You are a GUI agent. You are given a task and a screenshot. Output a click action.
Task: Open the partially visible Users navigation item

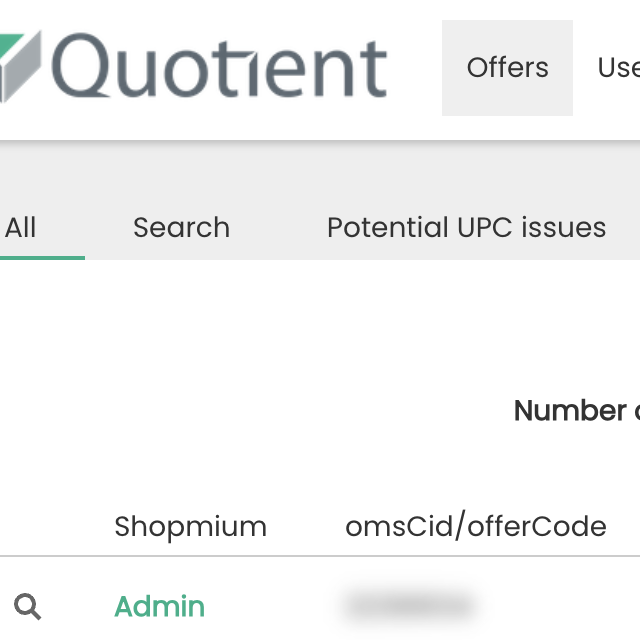coord(618,68)
